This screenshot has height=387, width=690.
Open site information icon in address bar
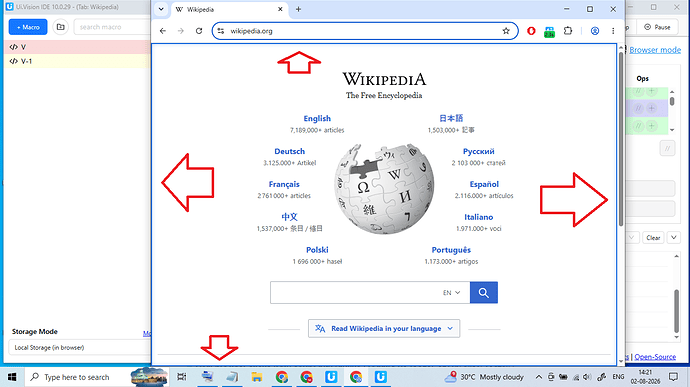click(x=221, y=31)
